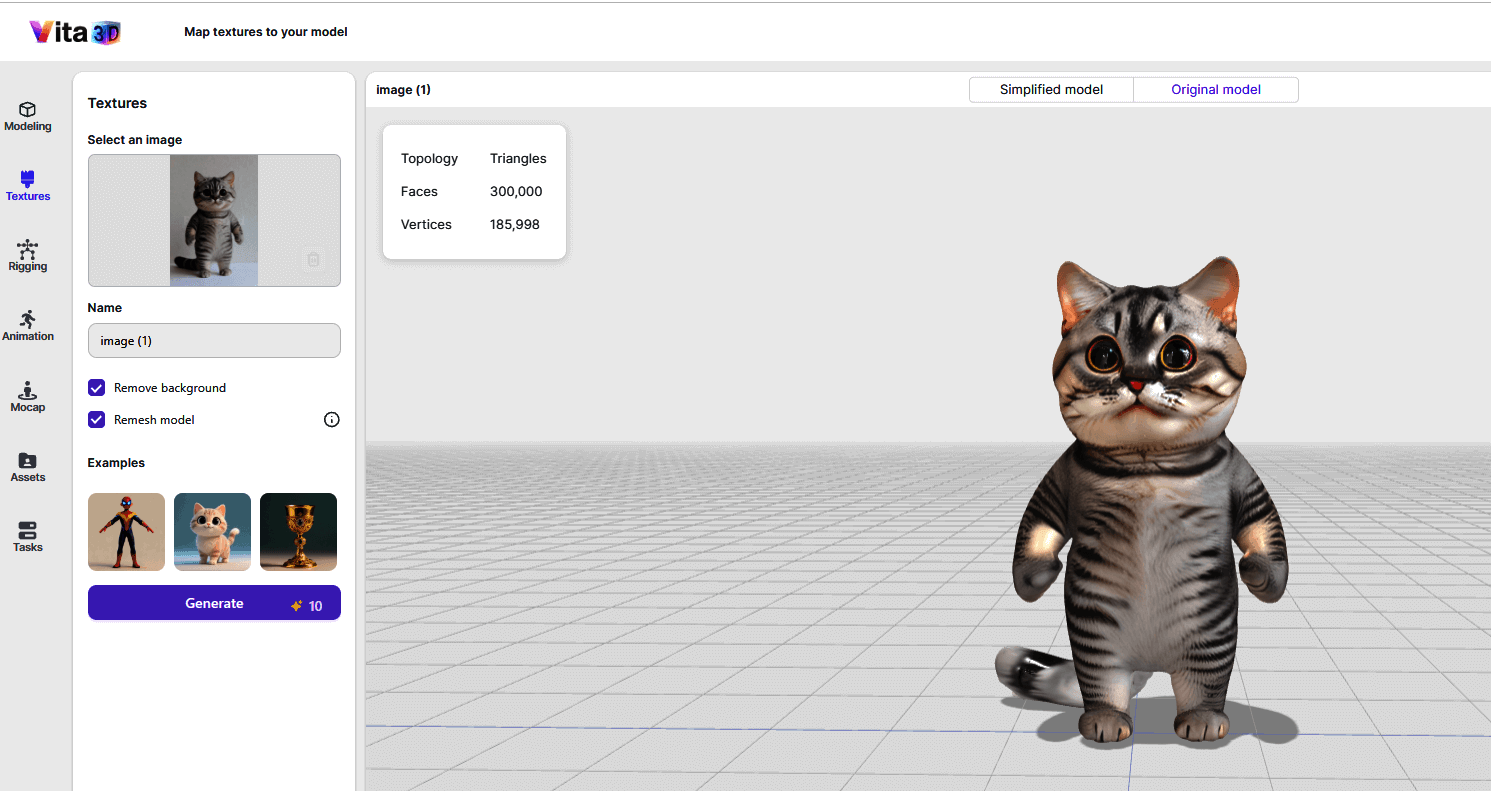Select the Textures sidebar icon
Viewport: 1491px width, 791px height.
pyautogui.click(x=28, y=186)
